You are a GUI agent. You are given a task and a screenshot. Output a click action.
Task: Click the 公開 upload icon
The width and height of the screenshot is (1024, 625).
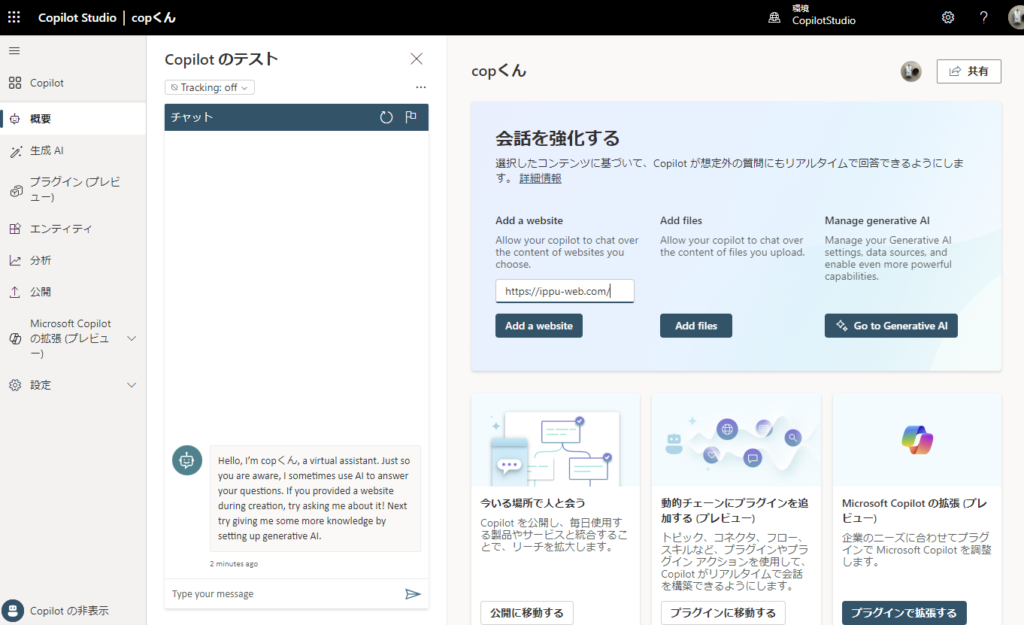pyautogui.click(x=15, y=292)
